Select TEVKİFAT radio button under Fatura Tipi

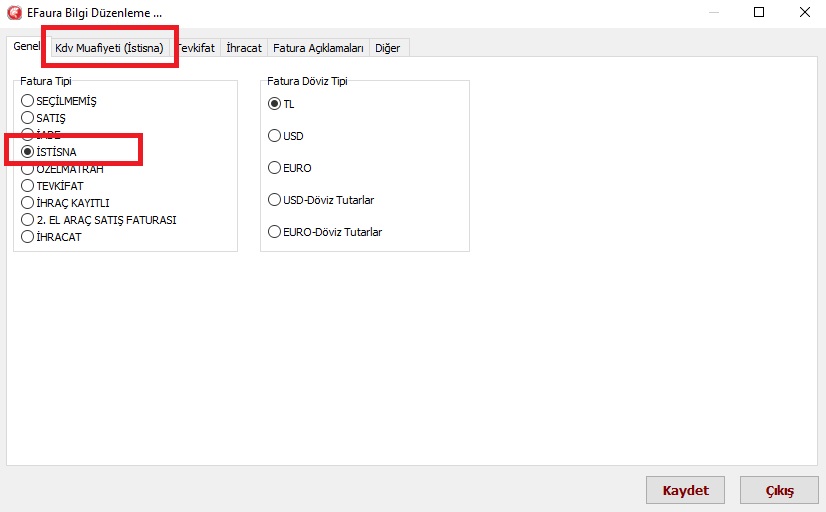[x=28, y=186]
